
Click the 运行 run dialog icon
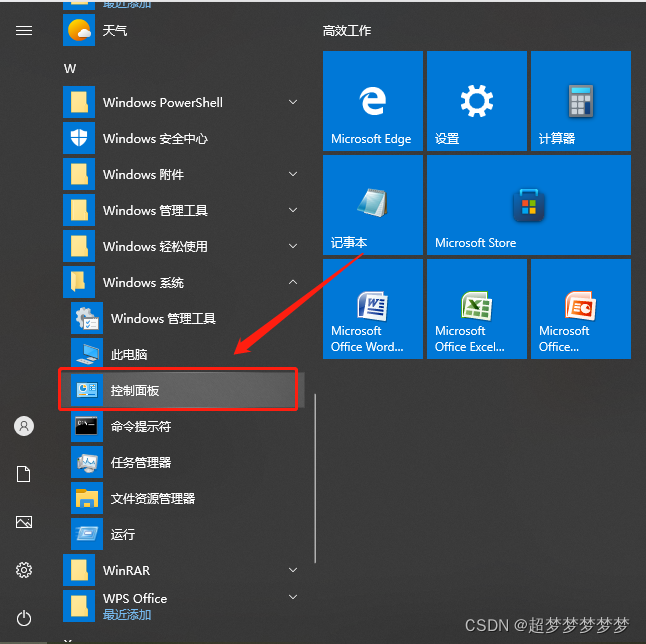pos(87,534)
